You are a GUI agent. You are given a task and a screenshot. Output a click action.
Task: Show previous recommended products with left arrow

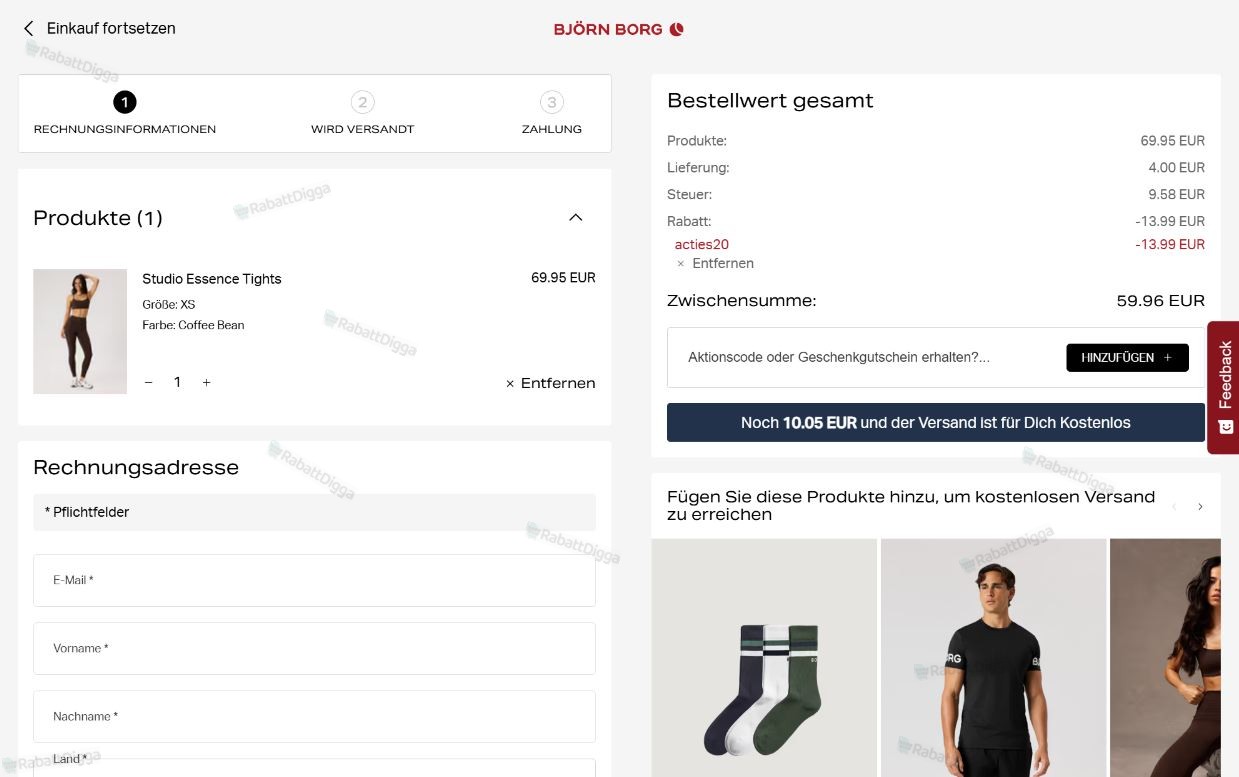(1174, 507)
